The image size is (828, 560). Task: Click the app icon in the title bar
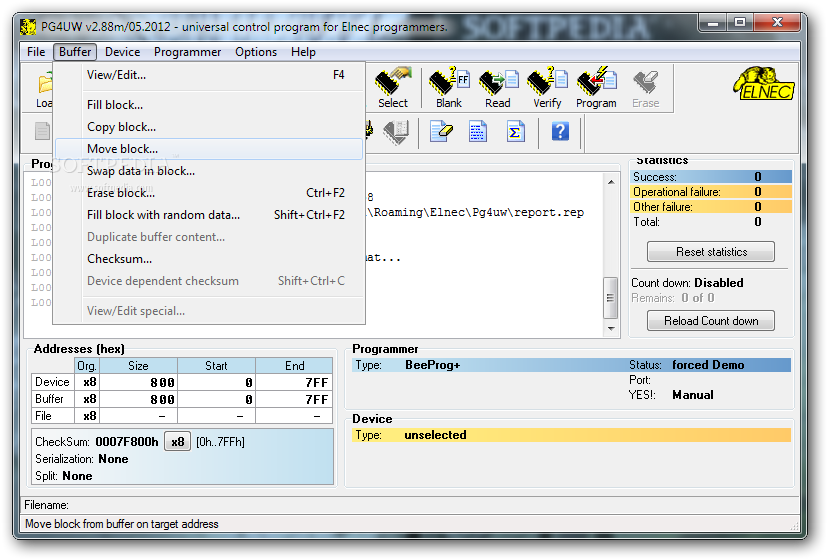click(x=27, y=26)
